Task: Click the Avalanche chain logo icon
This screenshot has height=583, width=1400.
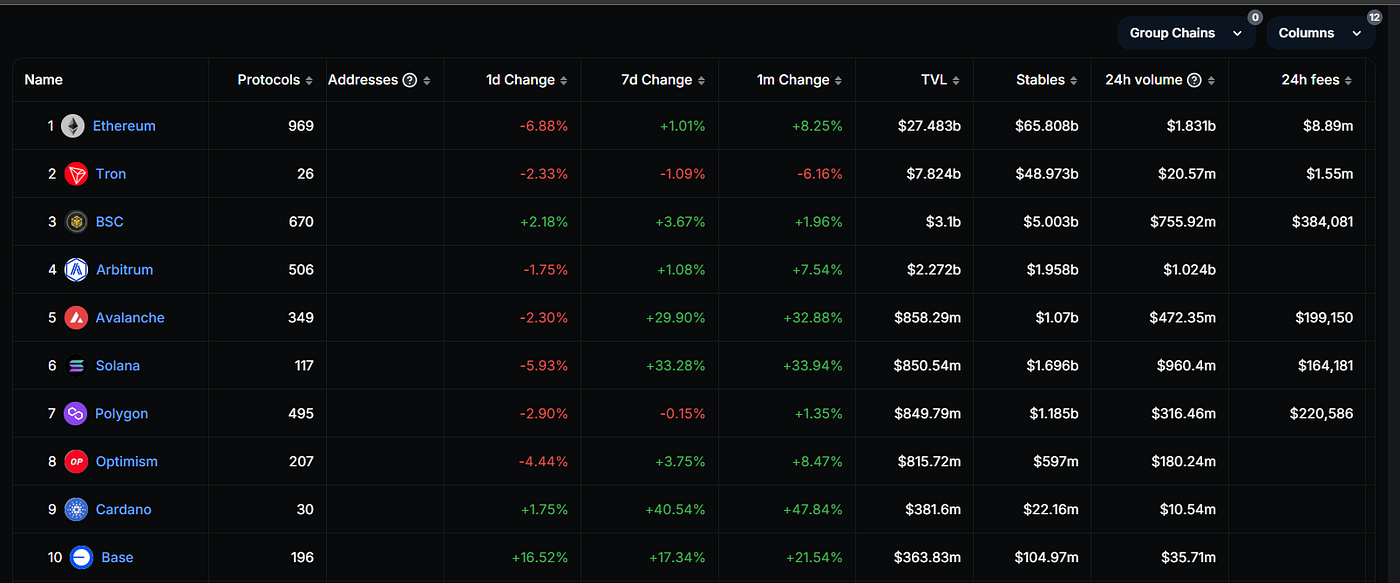Action: 76,318
